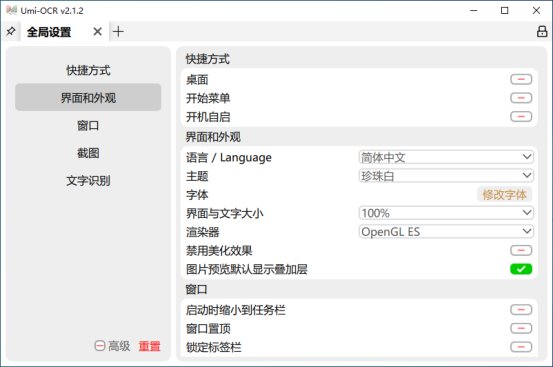Click the 窗口 heading in right panel
Viewport: 553px width, 367px height.
196,289
